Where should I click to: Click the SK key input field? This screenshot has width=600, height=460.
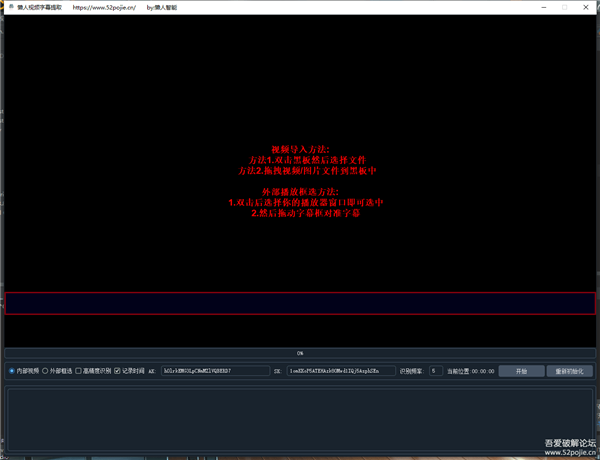click(341, 371)
